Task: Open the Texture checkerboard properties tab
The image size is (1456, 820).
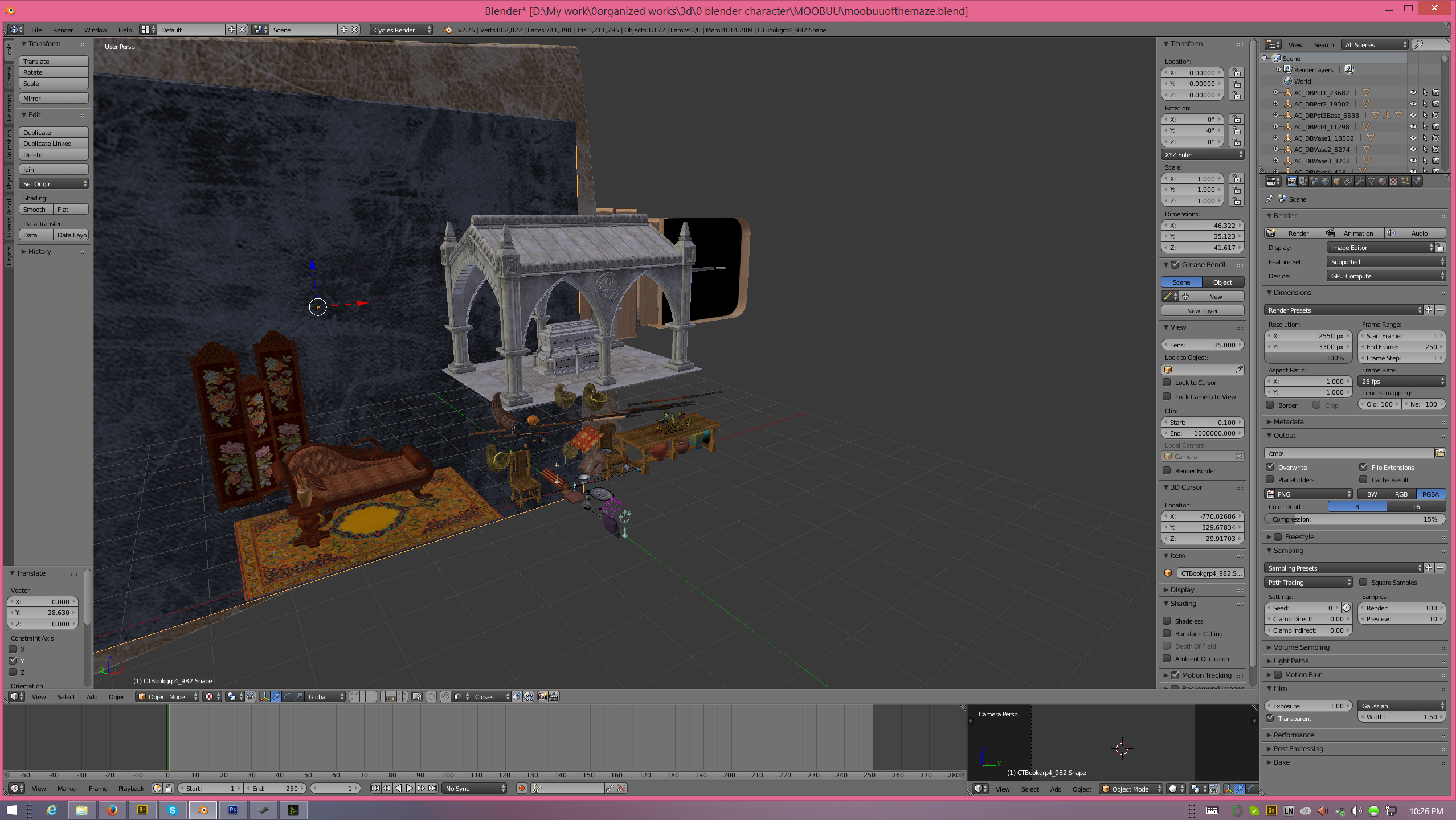Action: click(x=1394, y=181)
